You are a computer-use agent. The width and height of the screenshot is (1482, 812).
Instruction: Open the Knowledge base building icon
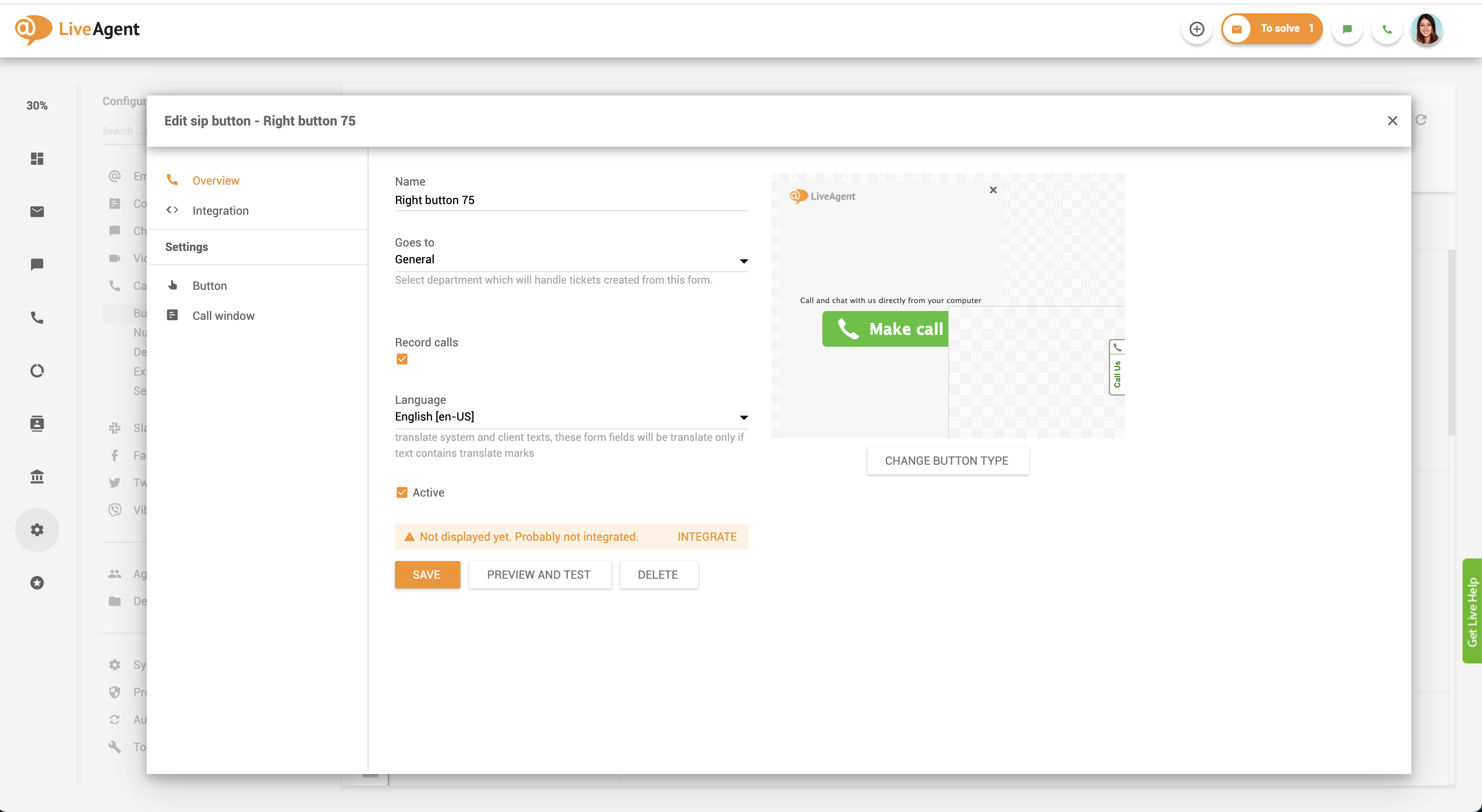pos(37,477)
